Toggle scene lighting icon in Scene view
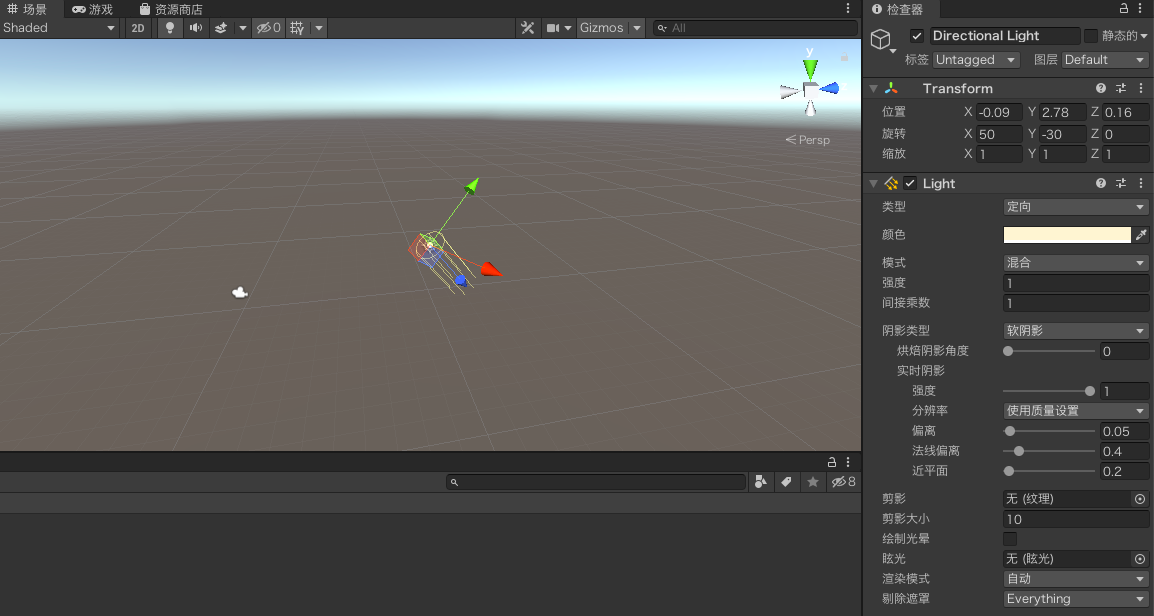The width and height of the screenshot is (1154, 616). [168, 28]
